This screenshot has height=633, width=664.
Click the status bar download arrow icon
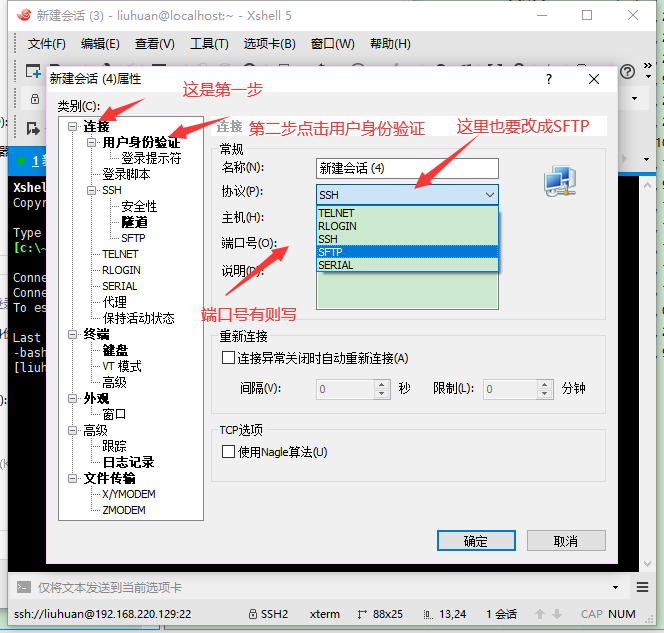pyautogui.click(x=557, y=614)
